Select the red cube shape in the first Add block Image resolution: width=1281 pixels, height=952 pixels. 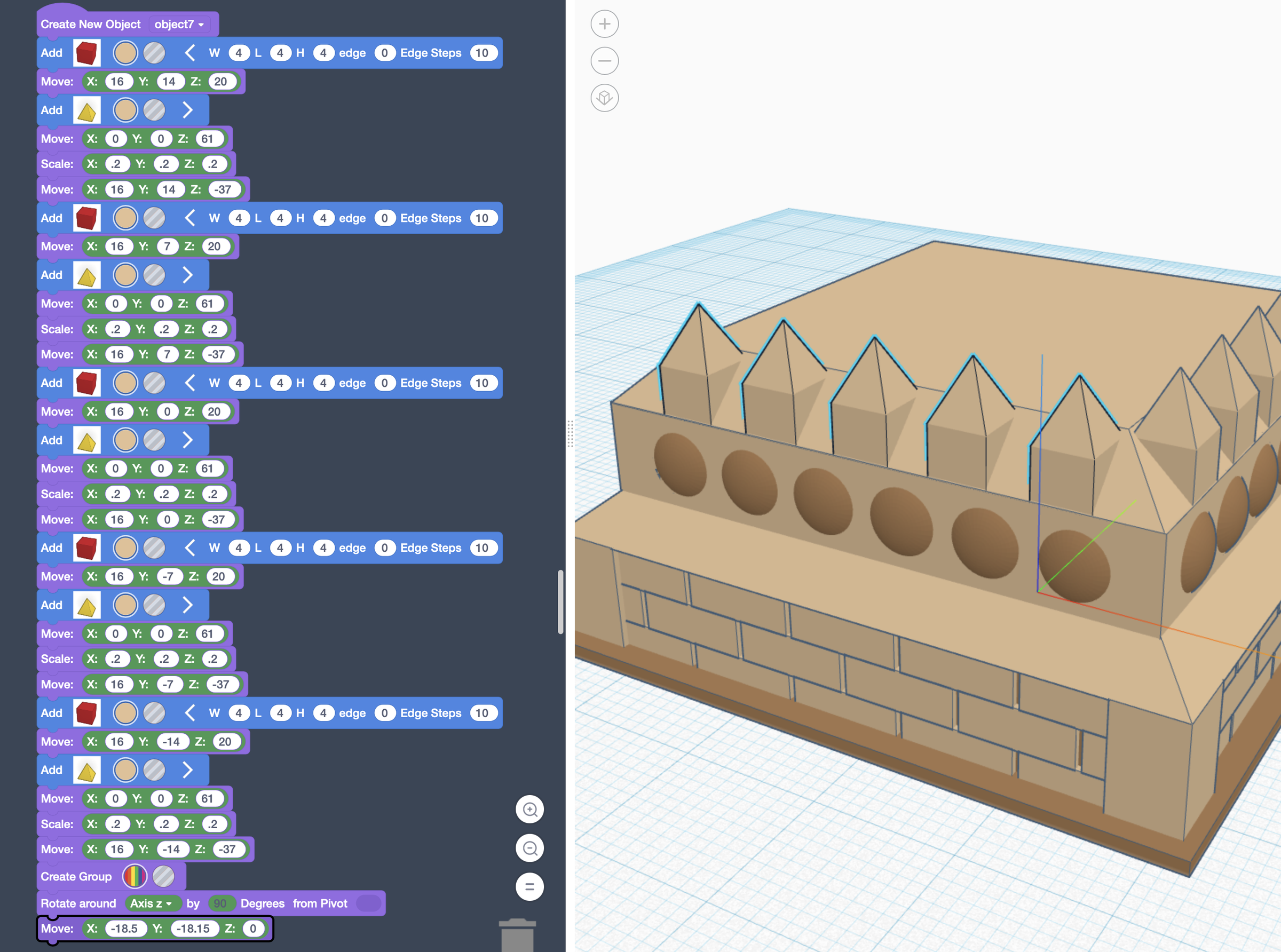click(x=87, y=52)
